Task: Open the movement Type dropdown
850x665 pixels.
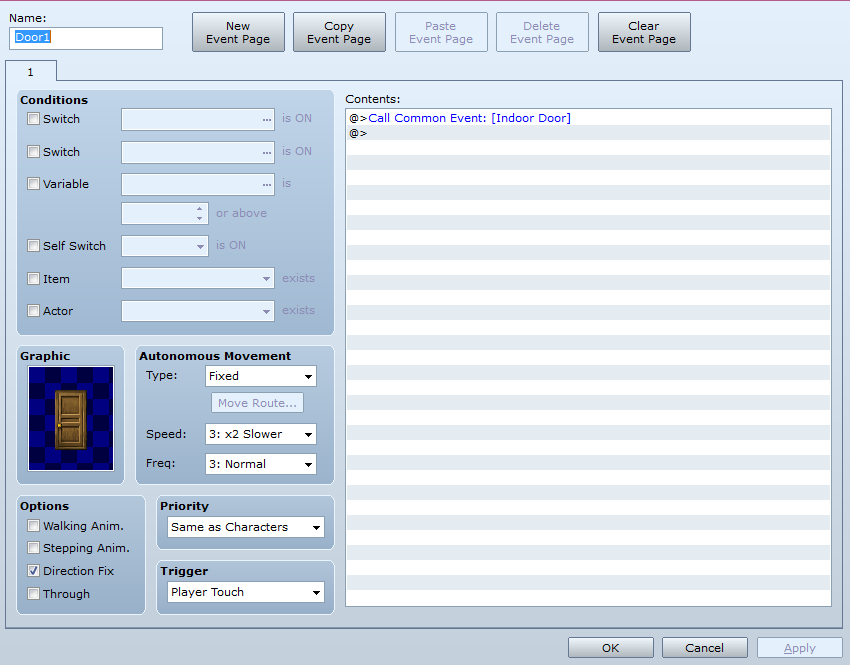Action: point(260,377)
